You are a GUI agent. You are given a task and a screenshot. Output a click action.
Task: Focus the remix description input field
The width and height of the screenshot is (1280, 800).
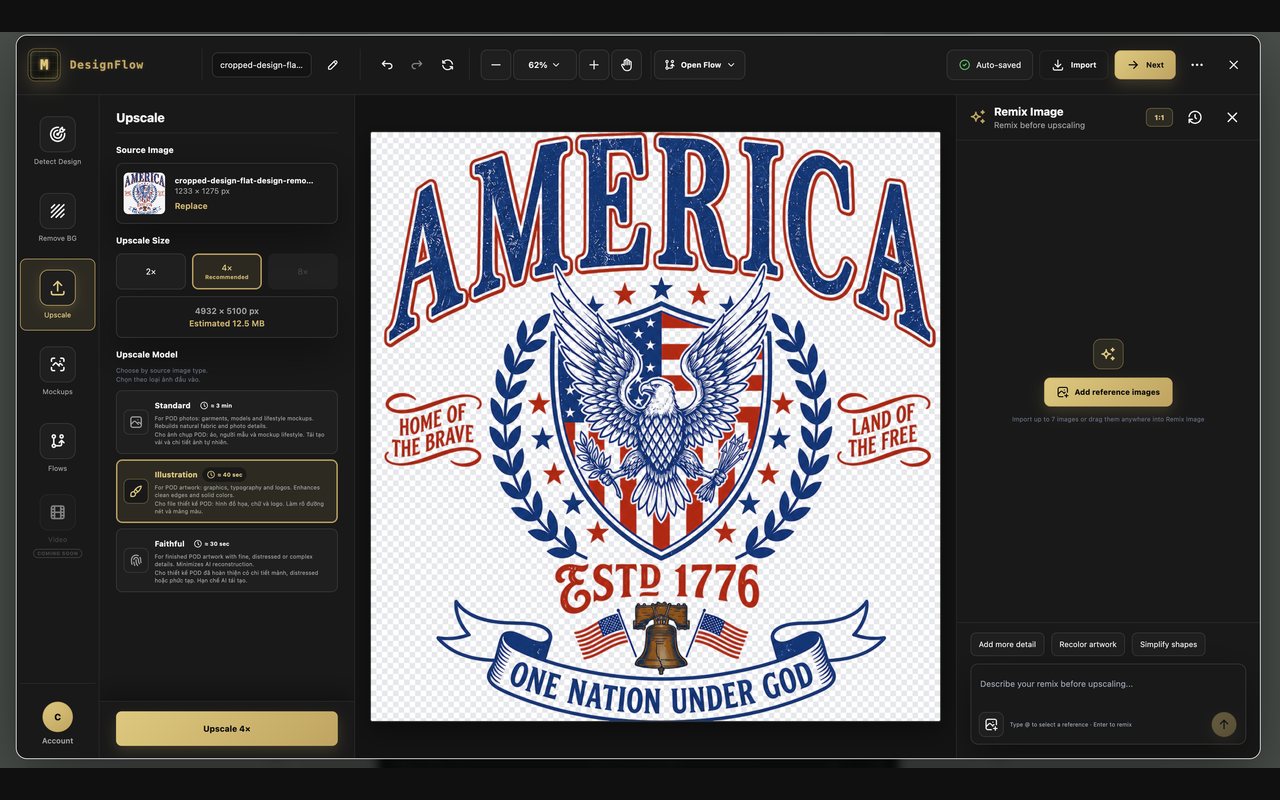coord(1108,684)
